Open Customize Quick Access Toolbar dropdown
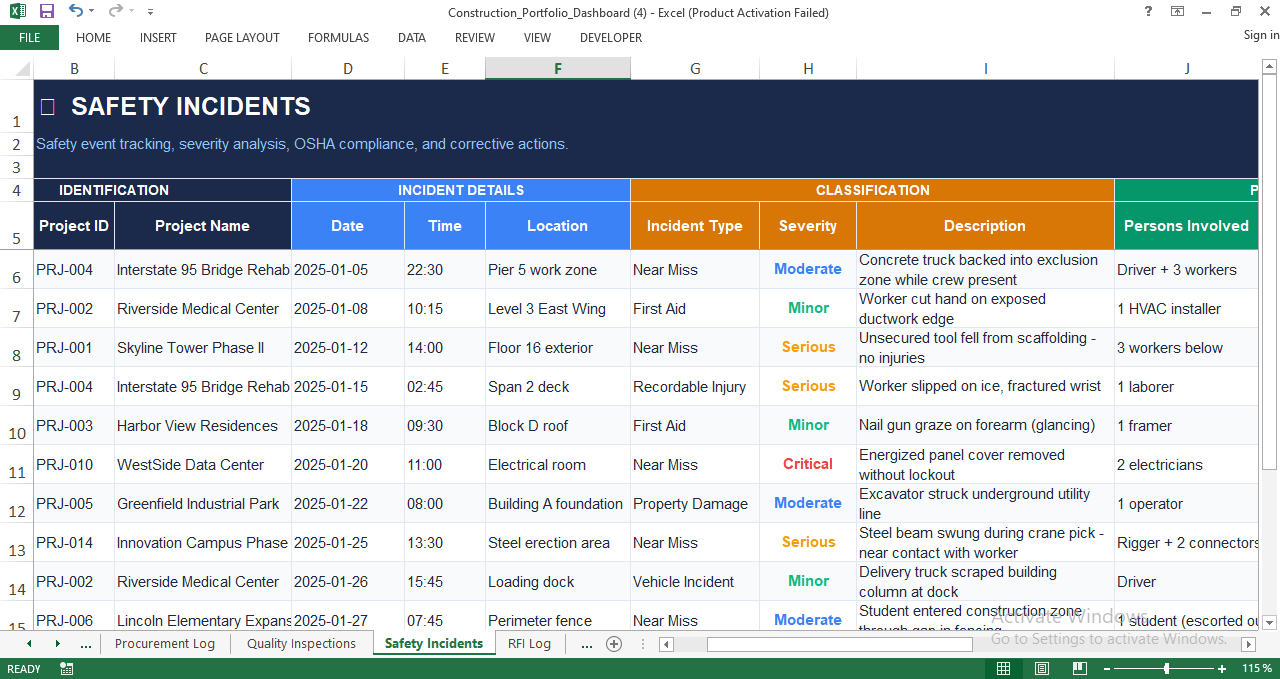This screenshot has height=679, width=1280. (x=150, y=12)
